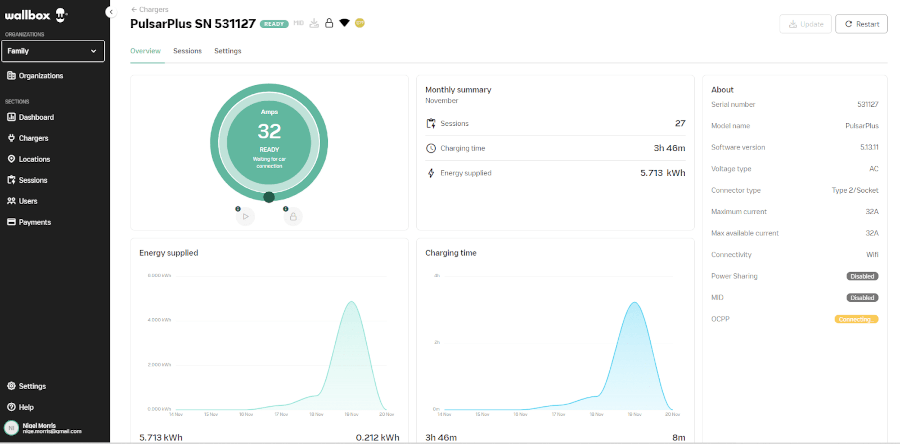The height and width of the screenshot is (444, 900).
Task: Click the Wi-Fi signal icon
Action: coord(344,23)
